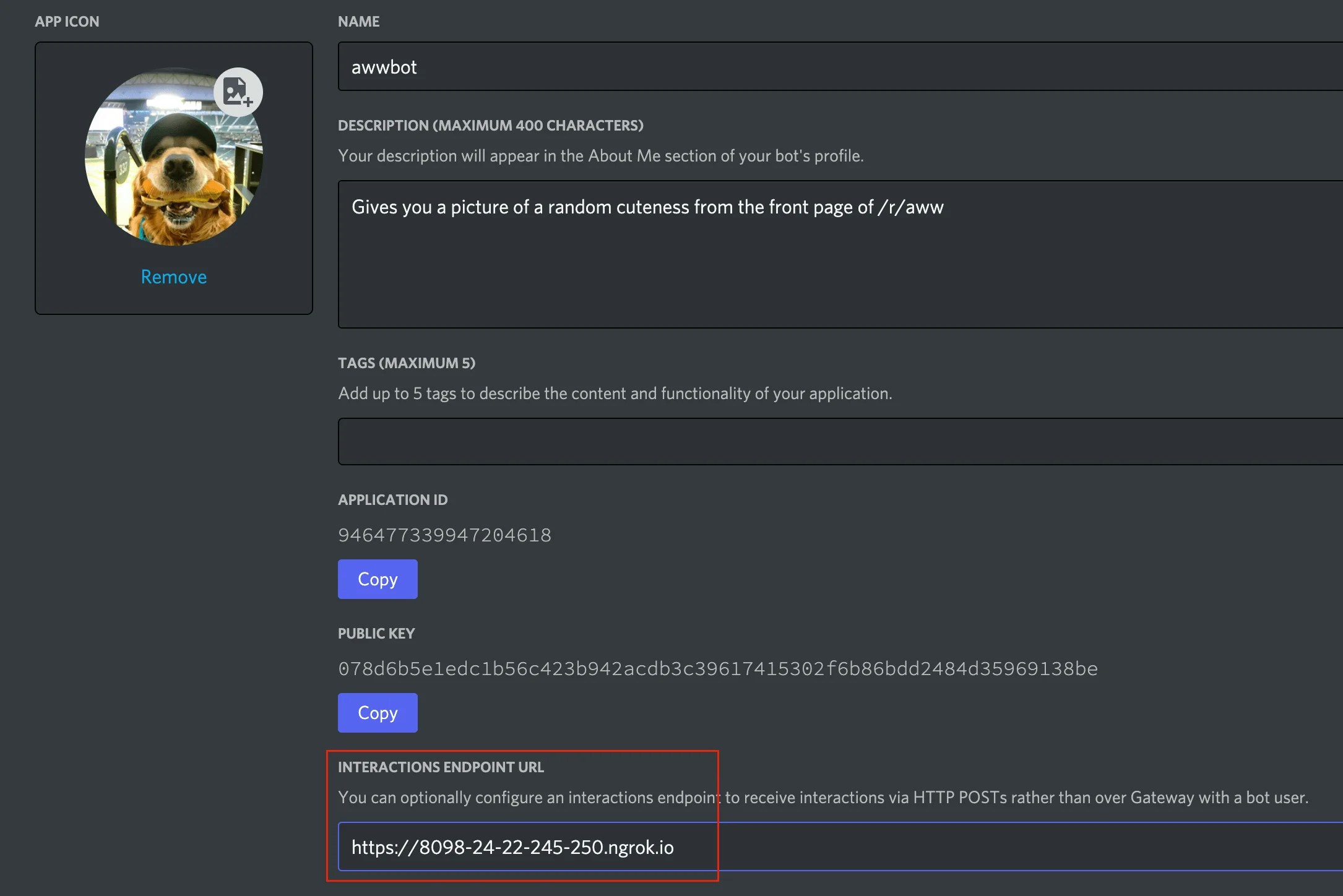Select the Interactions Endpoint URL field
This screenshot has width=1343, height=896.
[x=805, y=847]
